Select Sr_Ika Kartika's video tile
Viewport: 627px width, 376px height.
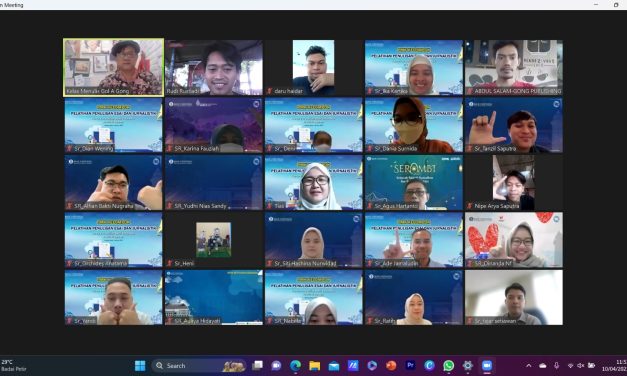[414, 67]
